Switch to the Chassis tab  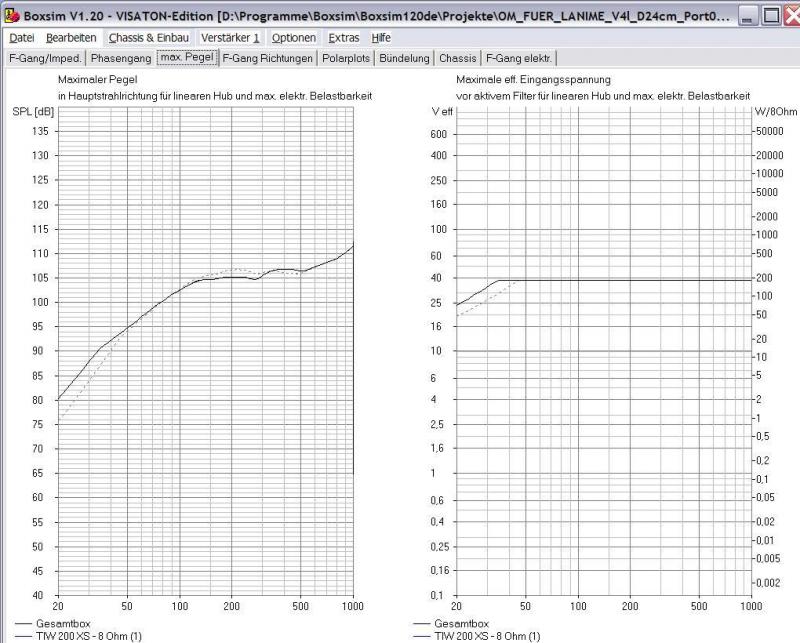(x=458, y=58)
